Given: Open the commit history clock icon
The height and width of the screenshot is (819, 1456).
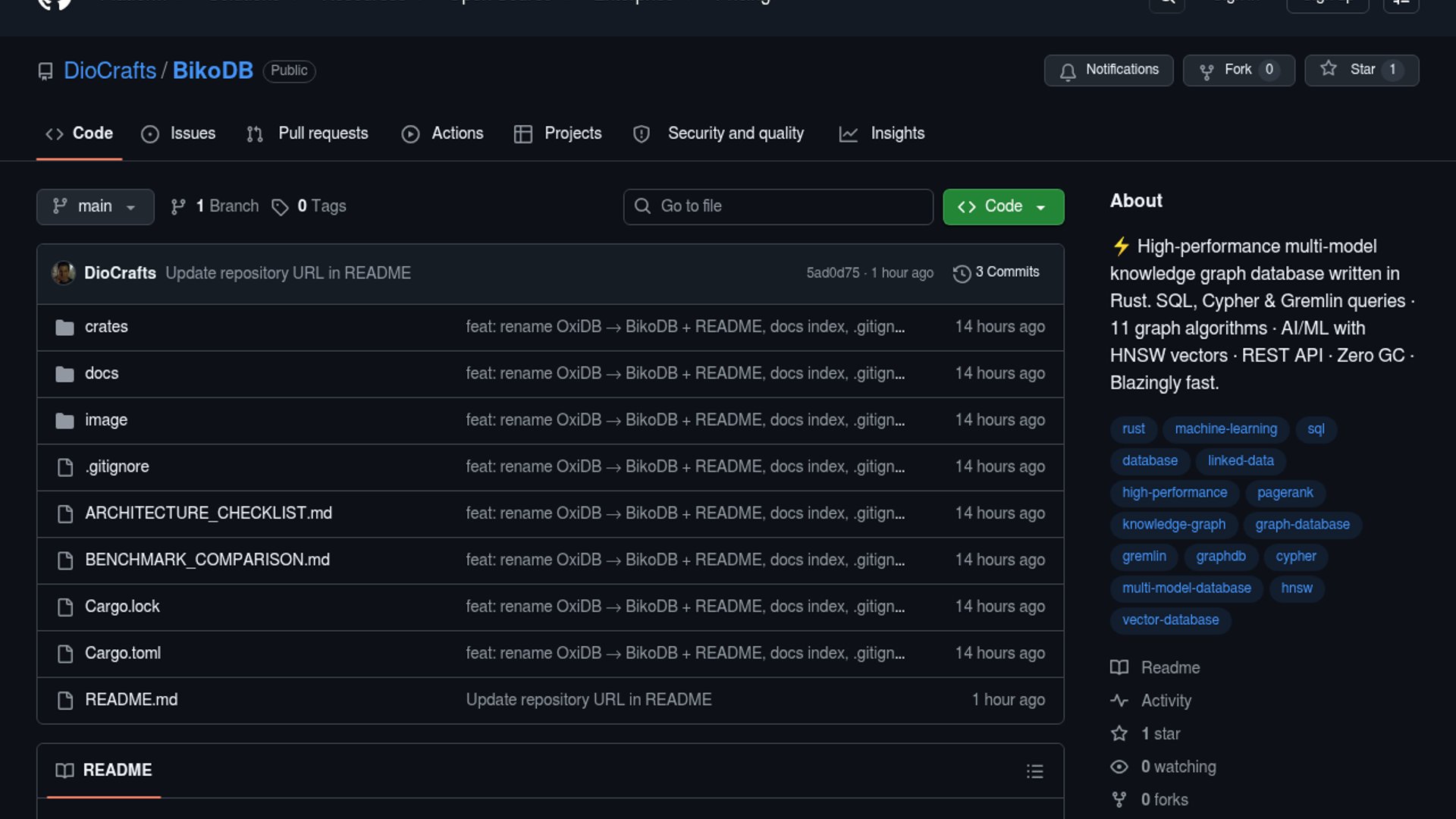Looking at the screenshot, I should coord(962,273).
